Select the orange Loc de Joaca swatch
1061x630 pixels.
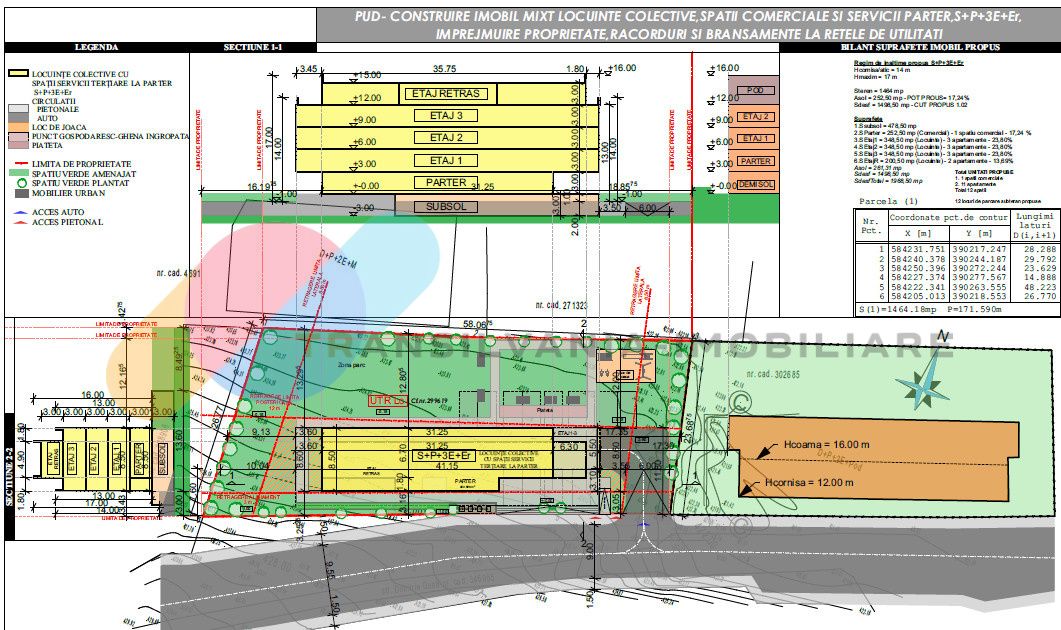[18, 128]
